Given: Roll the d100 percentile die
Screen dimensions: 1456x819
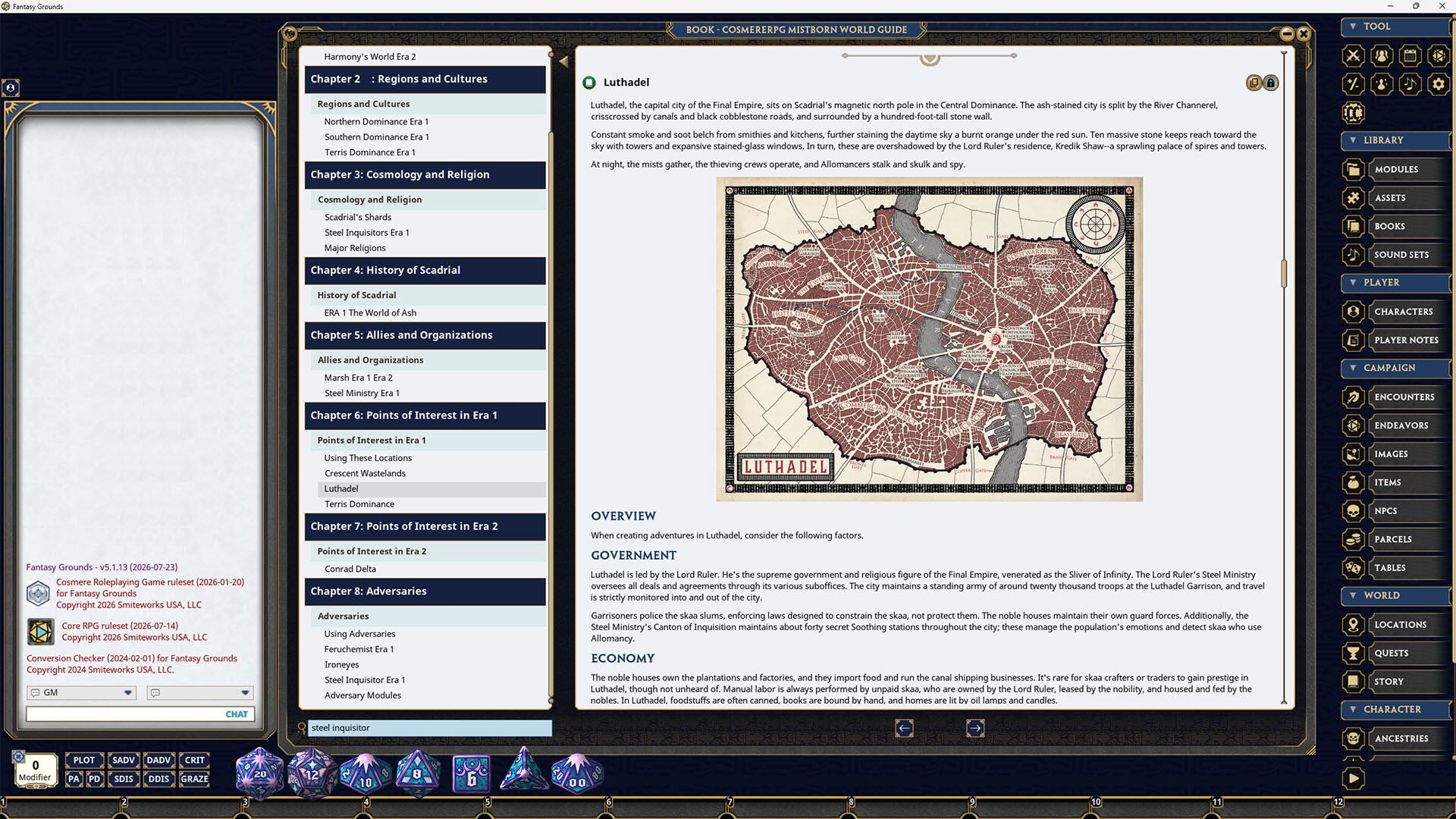Looking at the screenshot, I should point(576,775).
